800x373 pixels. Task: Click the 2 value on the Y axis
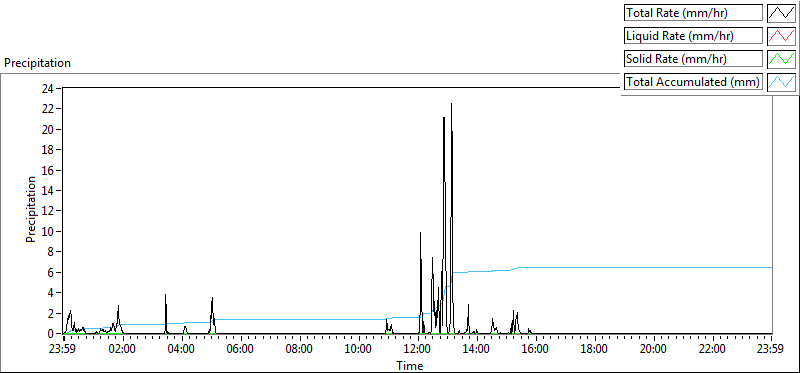[x=51, y=313]
